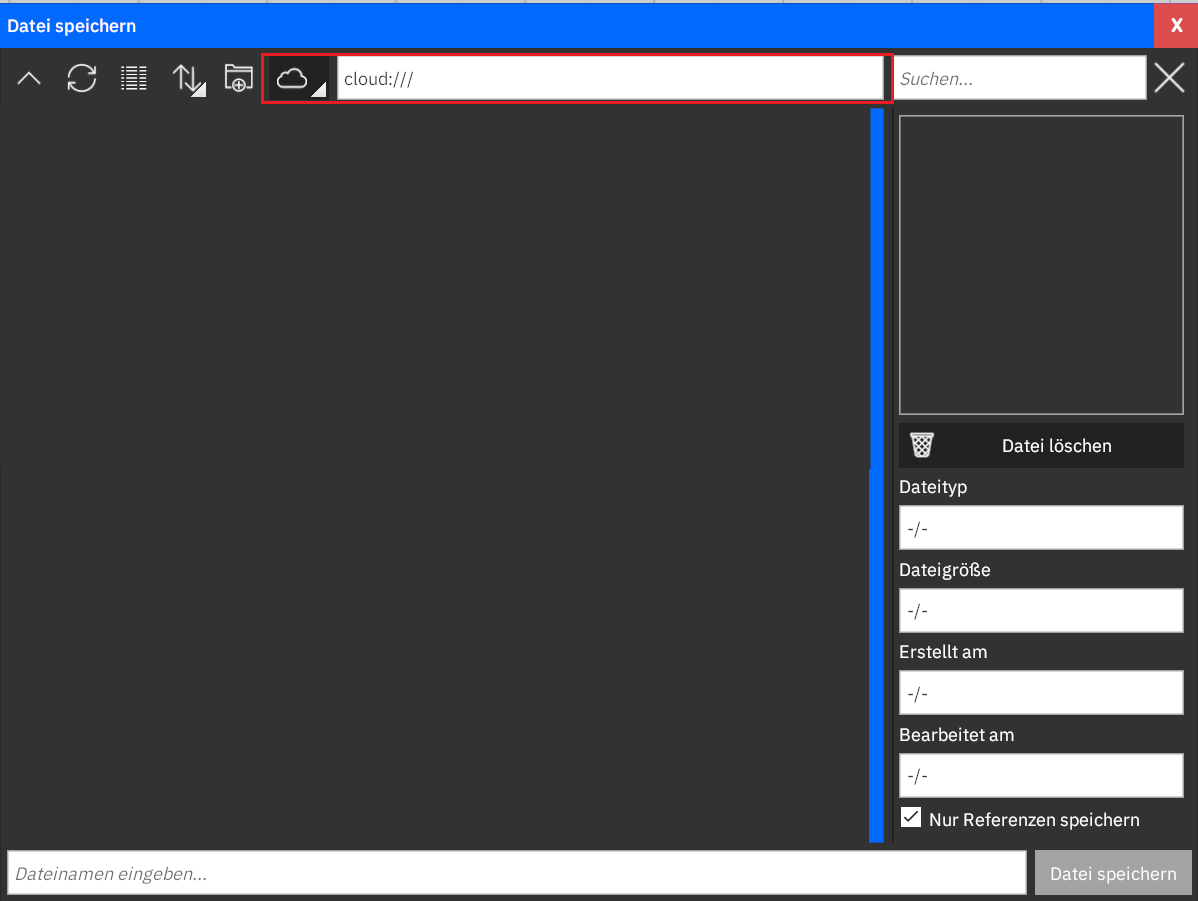
Task: Refresh the file list
Action: (x=82, y=78)
